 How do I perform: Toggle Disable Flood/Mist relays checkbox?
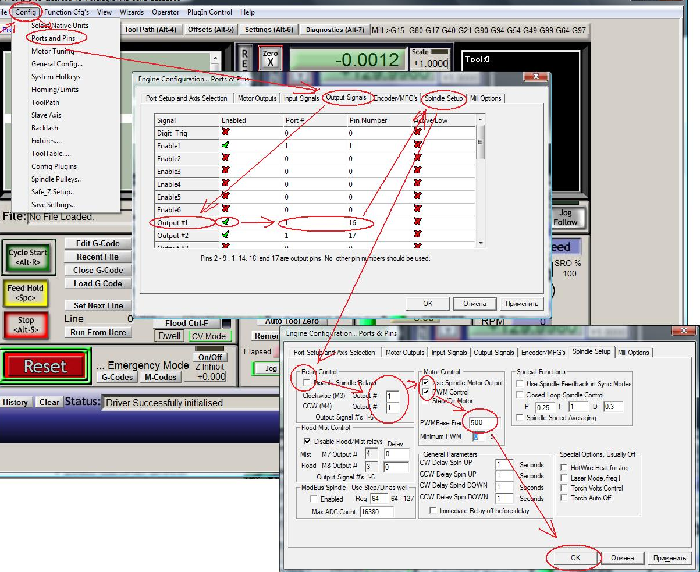(307, 441)
